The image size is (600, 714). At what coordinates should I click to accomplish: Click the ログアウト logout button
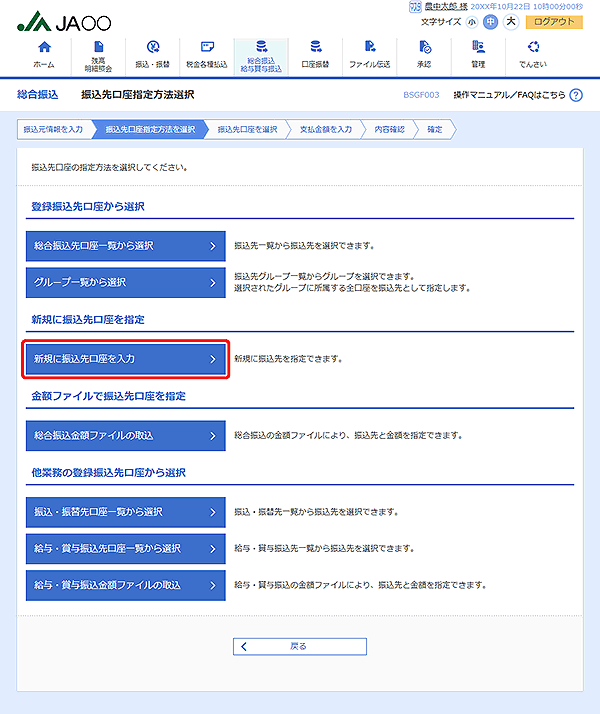point(554,22)
